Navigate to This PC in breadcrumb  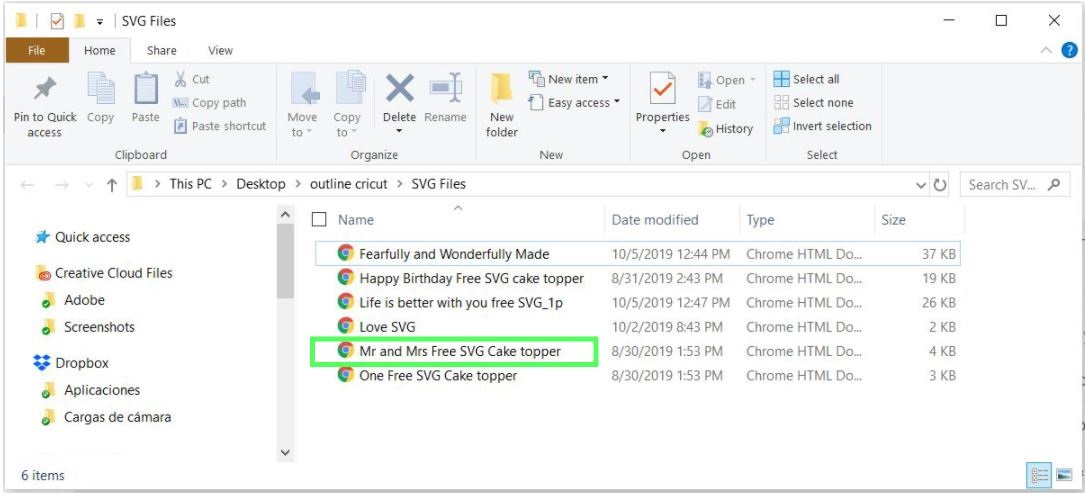coord(190,184)
